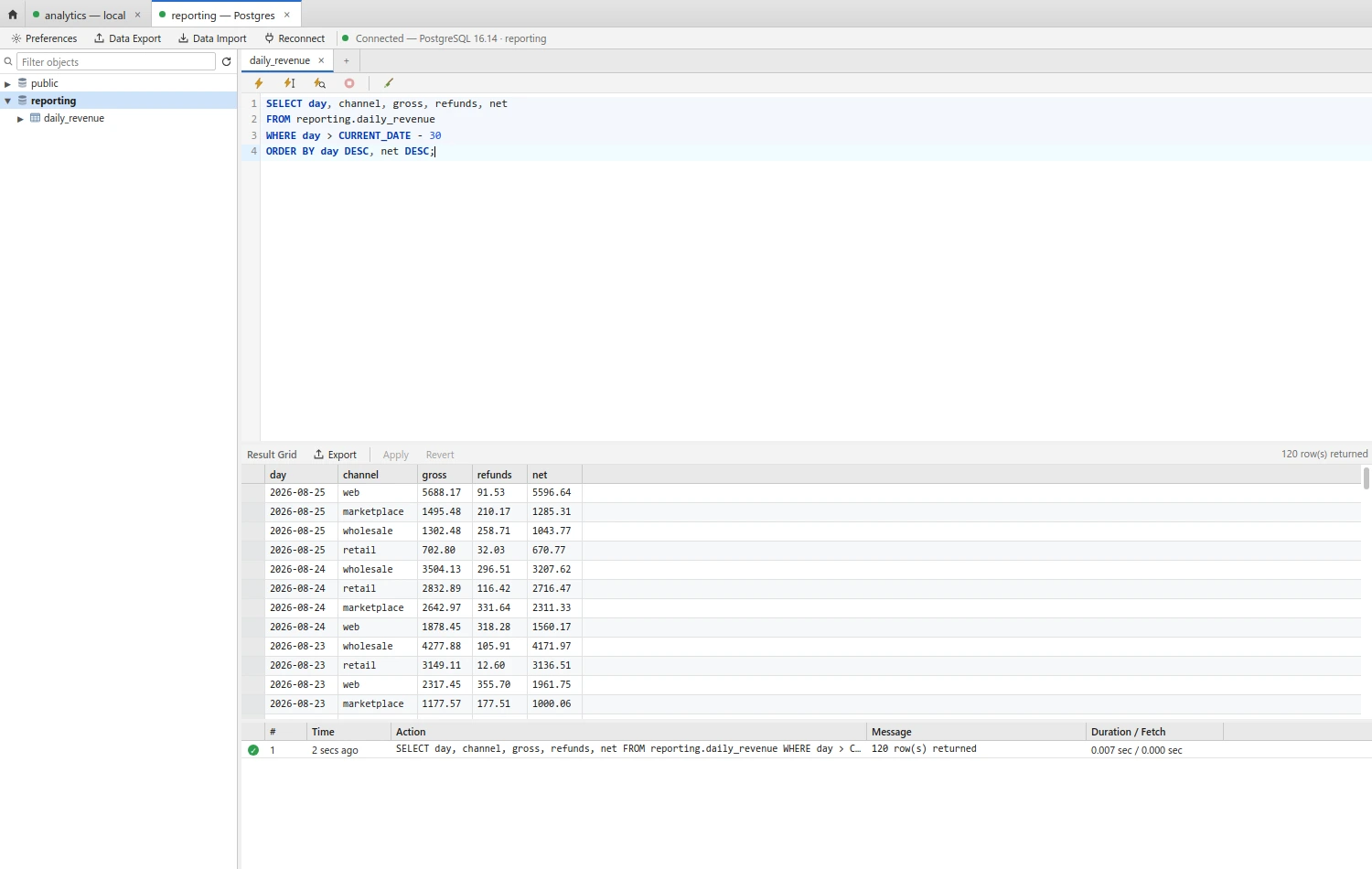Execute the query with the lightning bolt icon
The height and width of the screenshot is (869, 1372).
[259, 83]
